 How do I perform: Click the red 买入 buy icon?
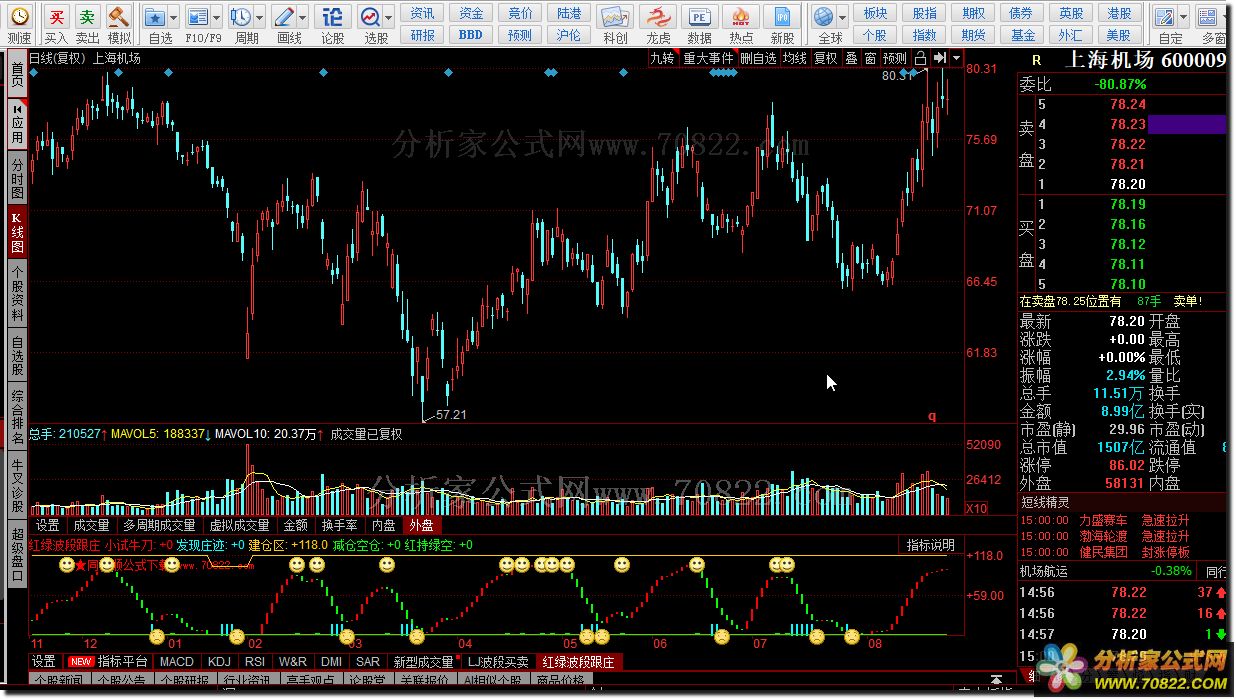click(x=57, y=17)
